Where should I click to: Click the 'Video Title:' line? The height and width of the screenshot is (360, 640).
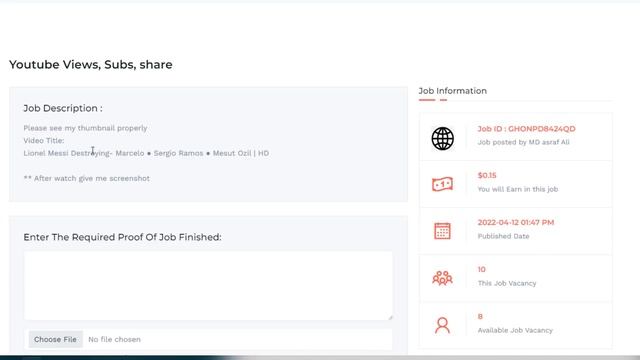tap(44, 140)
